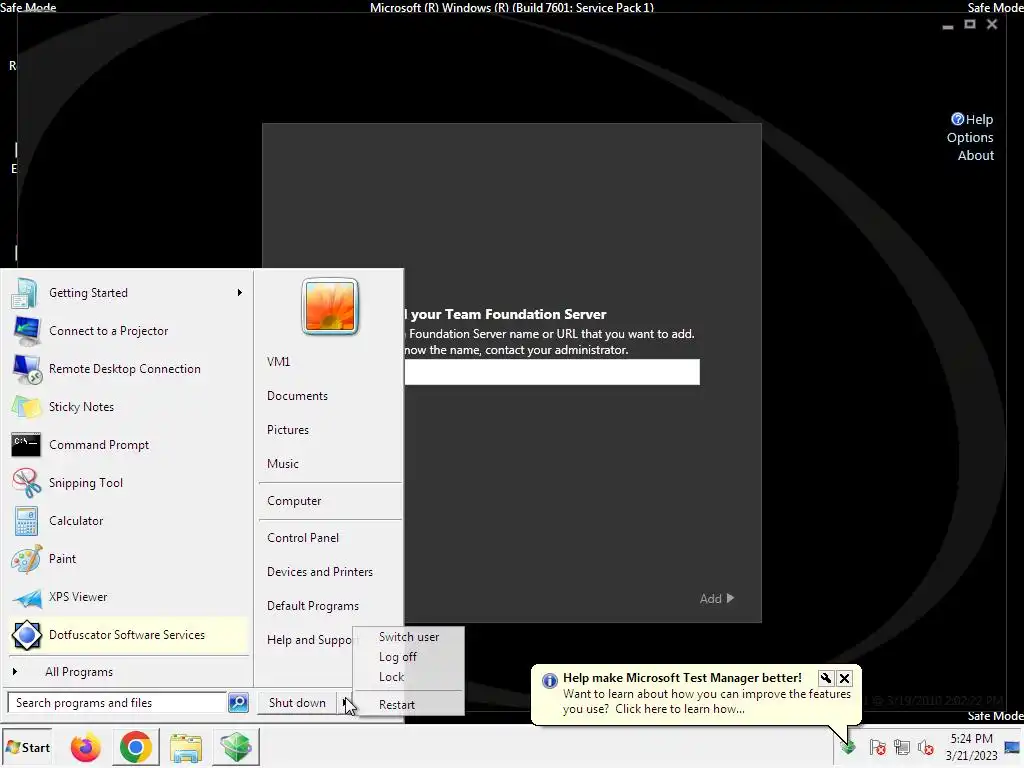Select Switch user from the power menu
This screenshot has height=768, width=1024.
(x=409, y=637)
